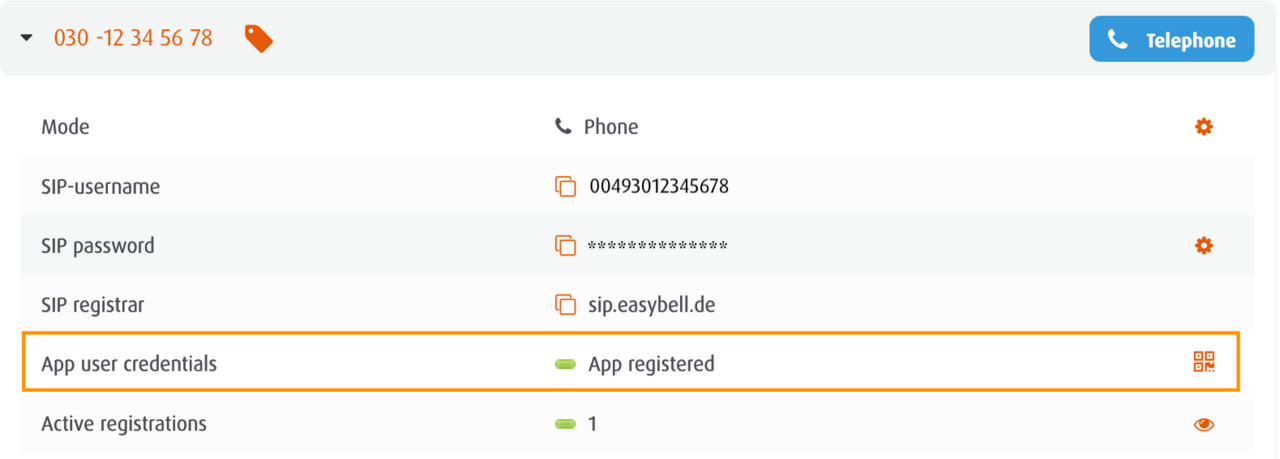This screenshot has width=1280, height=459.
Task: Click the App registered status text
Action: coord(651,364)
